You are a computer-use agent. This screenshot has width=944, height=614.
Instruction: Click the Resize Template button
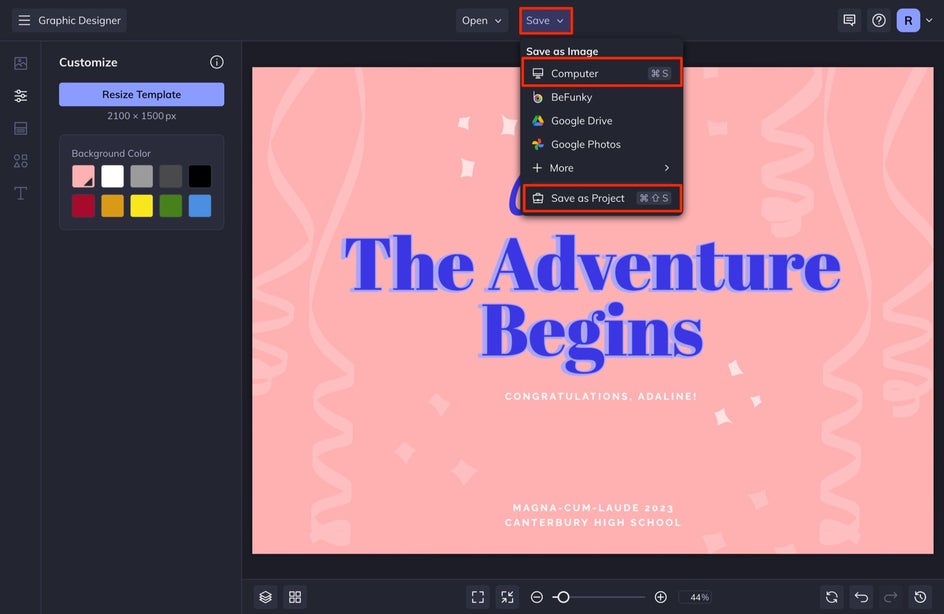point(141,95)
